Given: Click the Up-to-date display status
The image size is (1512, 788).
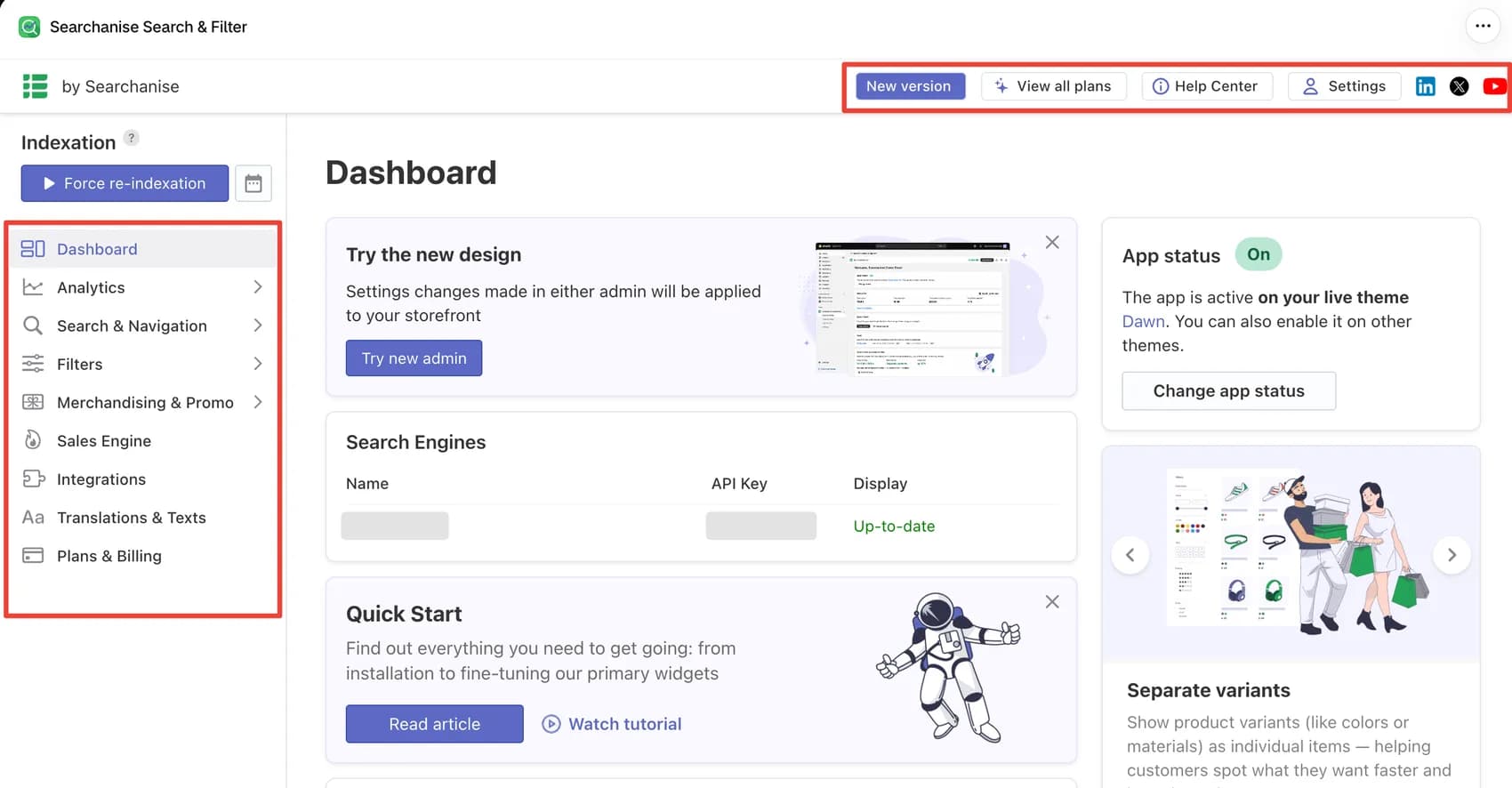Looking at the screenshot, I should click(x=894, y=527).
